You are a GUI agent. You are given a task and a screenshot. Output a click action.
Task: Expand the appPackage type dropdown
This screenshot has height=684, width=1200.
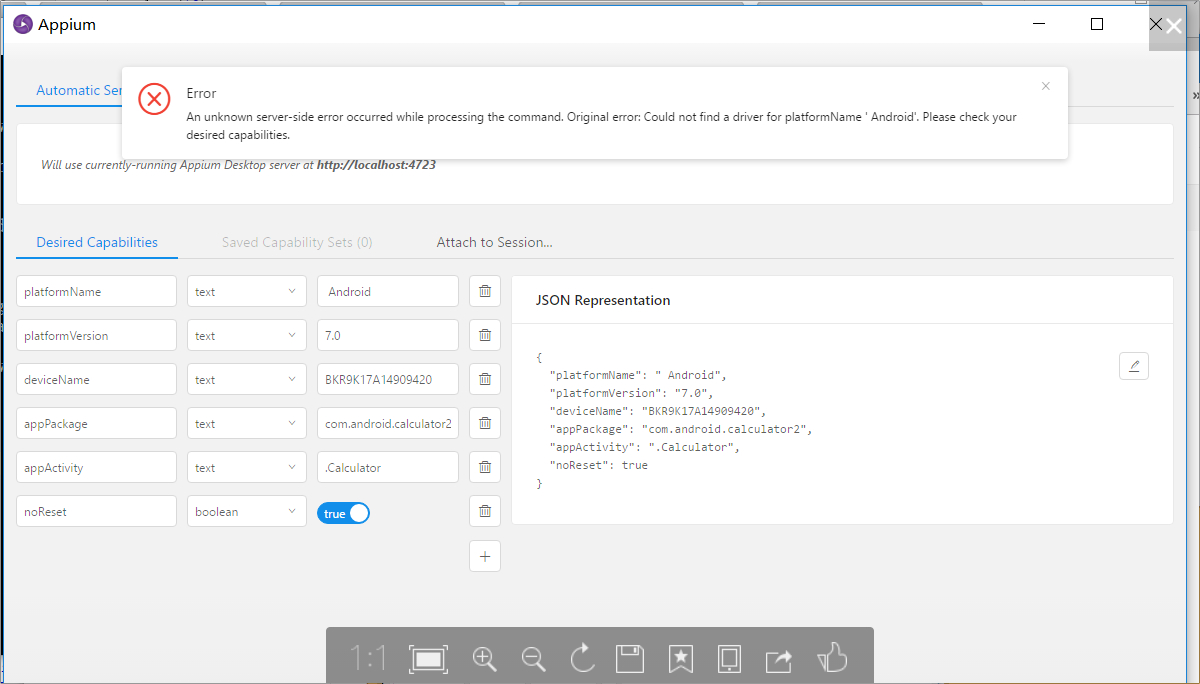point(246,424)
